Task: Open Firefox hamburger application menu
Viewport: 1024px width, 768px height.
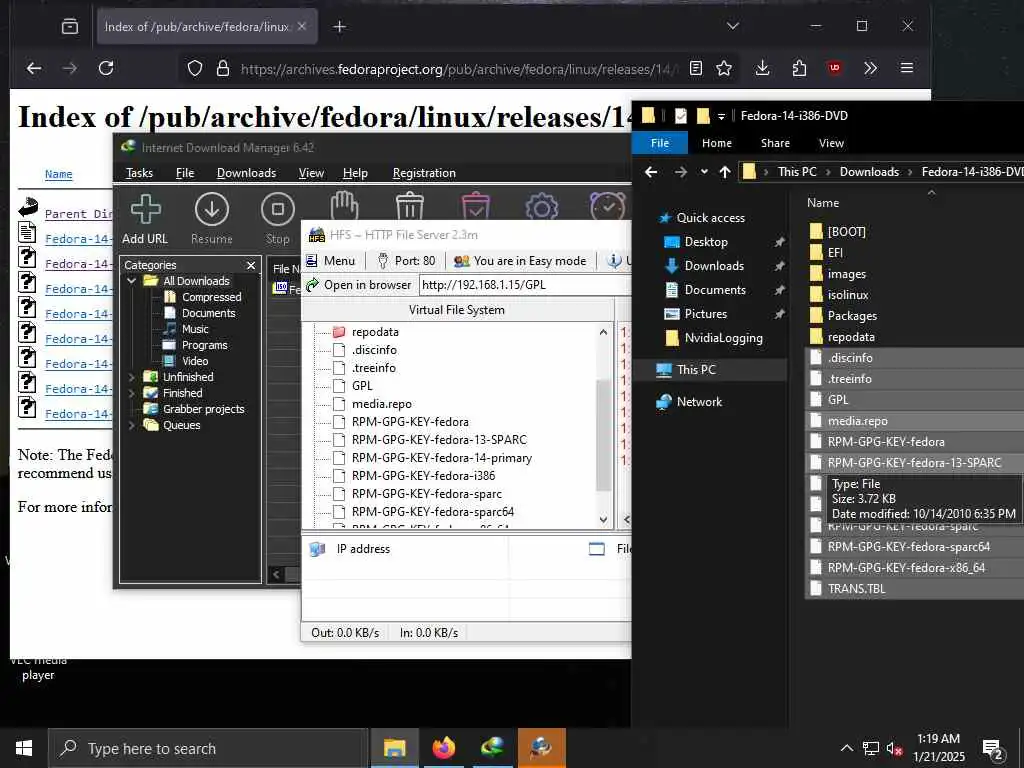Action: (906, 68)
